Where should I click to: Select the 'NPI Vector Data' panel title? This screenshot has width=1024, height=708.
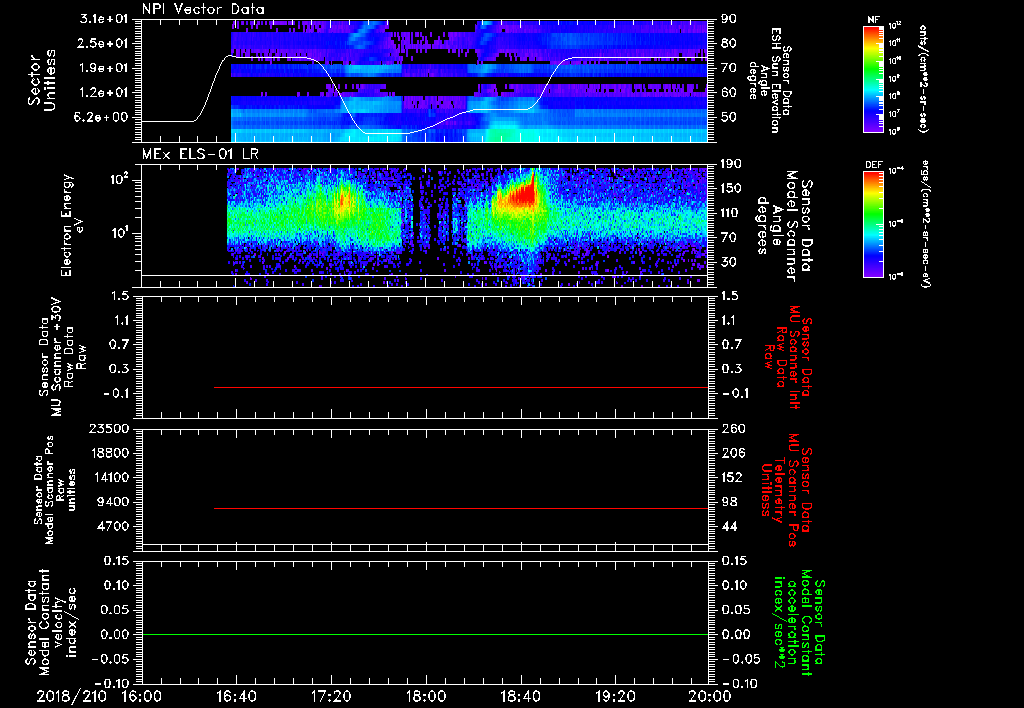(x=204, y=9)
